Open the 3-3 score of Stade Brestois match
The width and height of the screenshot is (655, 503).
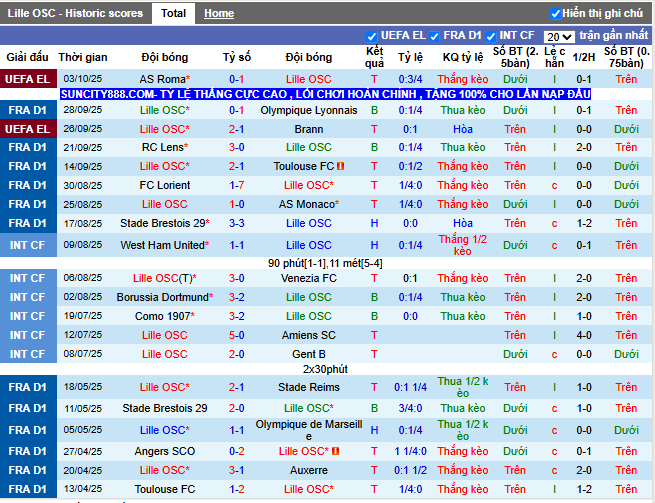(236, 223)
